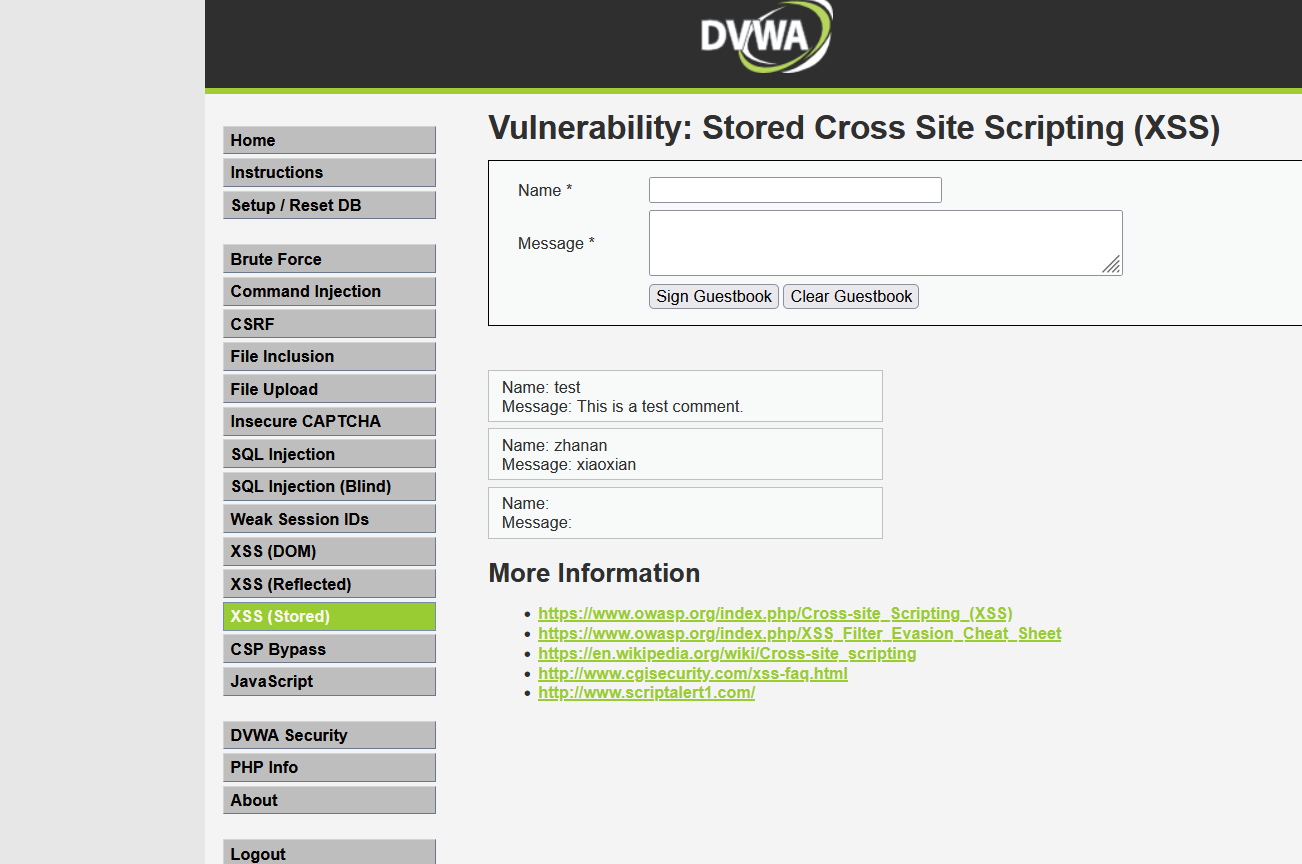Open Command Injection module

click(x=329, y=291)
